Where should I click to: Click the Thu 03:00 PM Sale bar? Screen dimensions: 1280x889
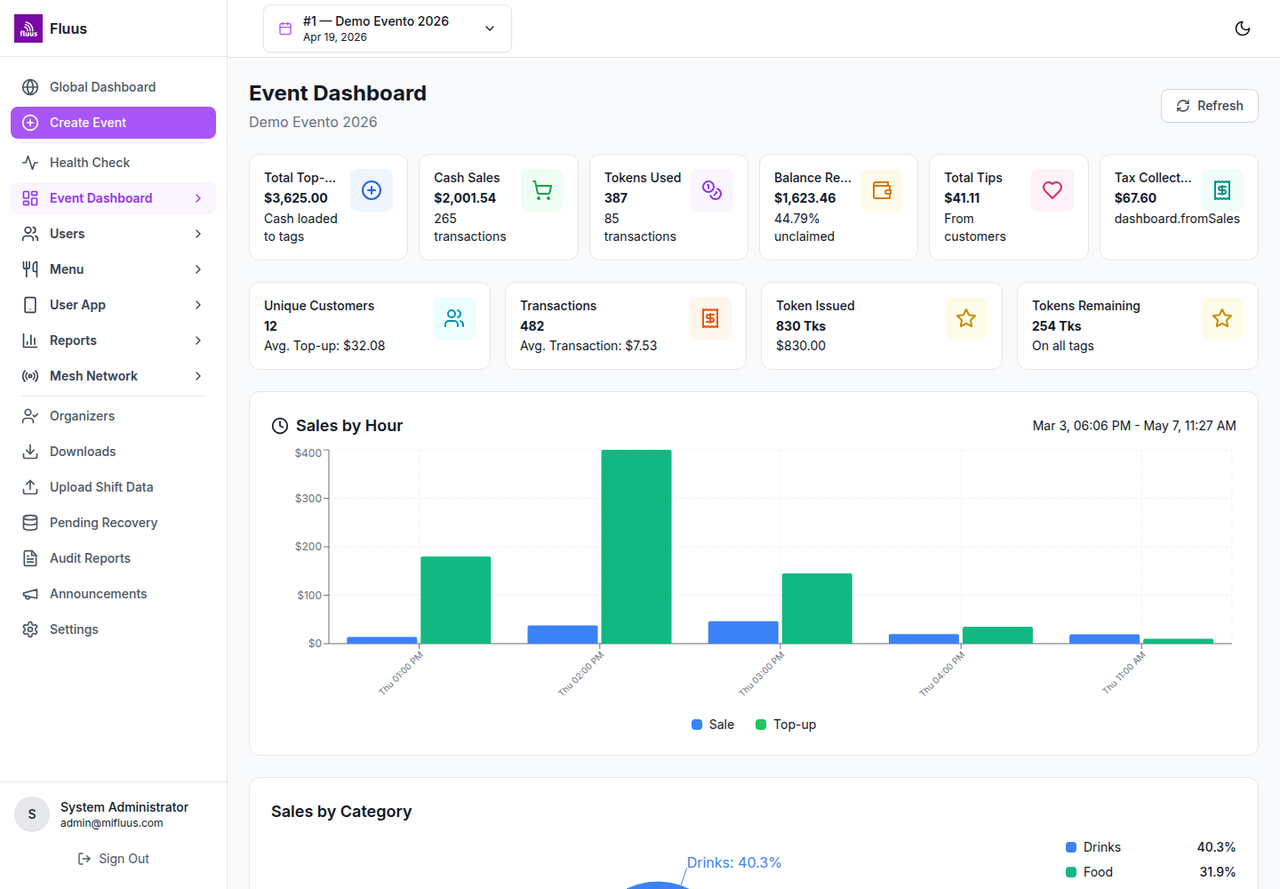[x=743, y=633]
